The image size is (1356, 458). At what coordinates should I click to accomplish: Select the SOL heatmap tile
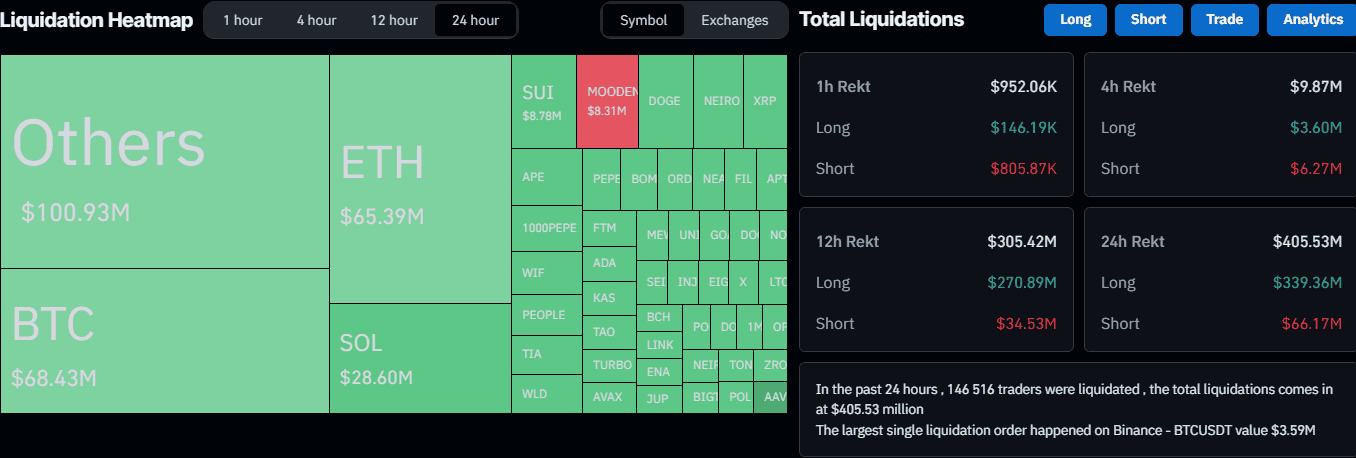tap(420, 358)
